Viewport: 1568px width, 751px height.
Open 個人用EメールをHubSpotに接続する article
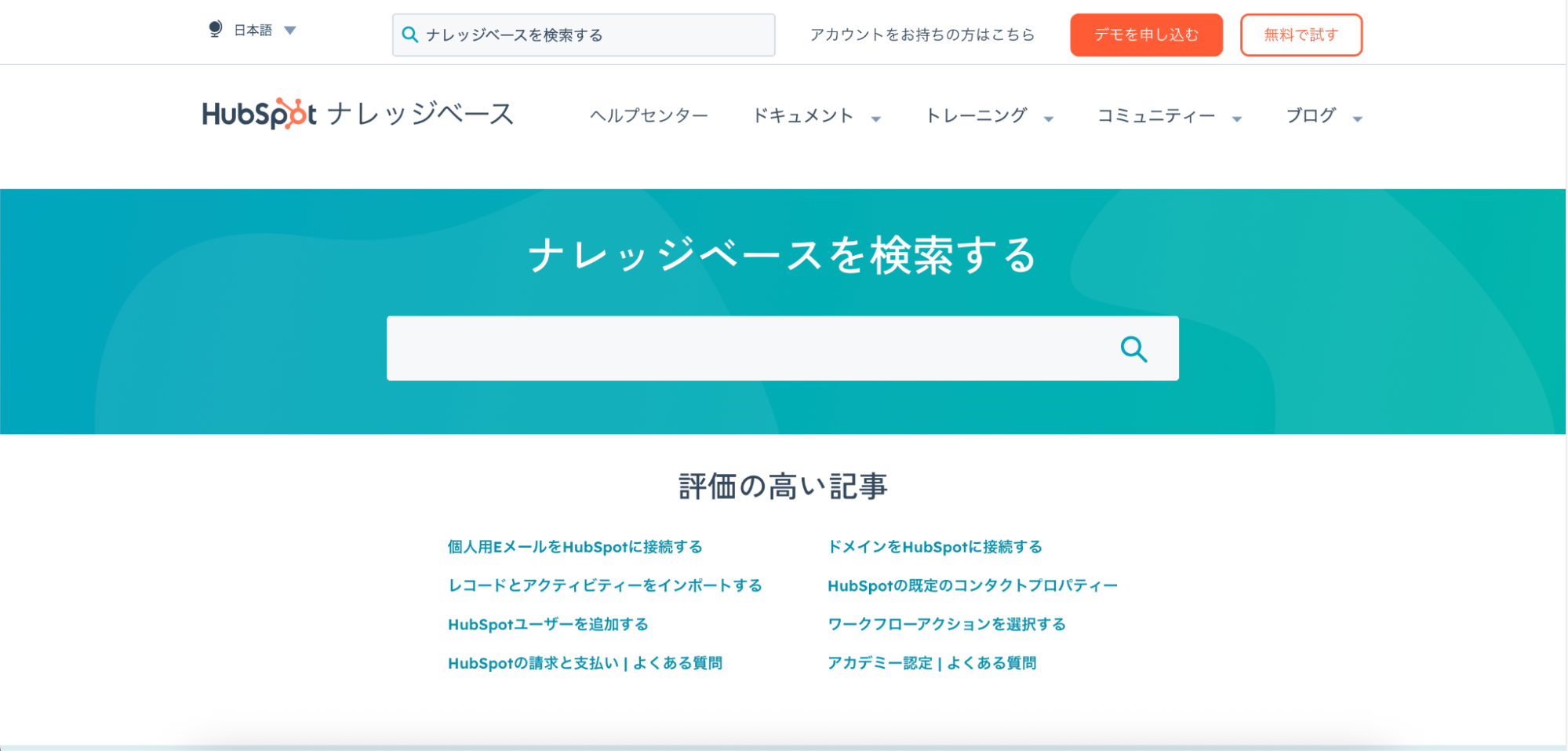[575, 547]
